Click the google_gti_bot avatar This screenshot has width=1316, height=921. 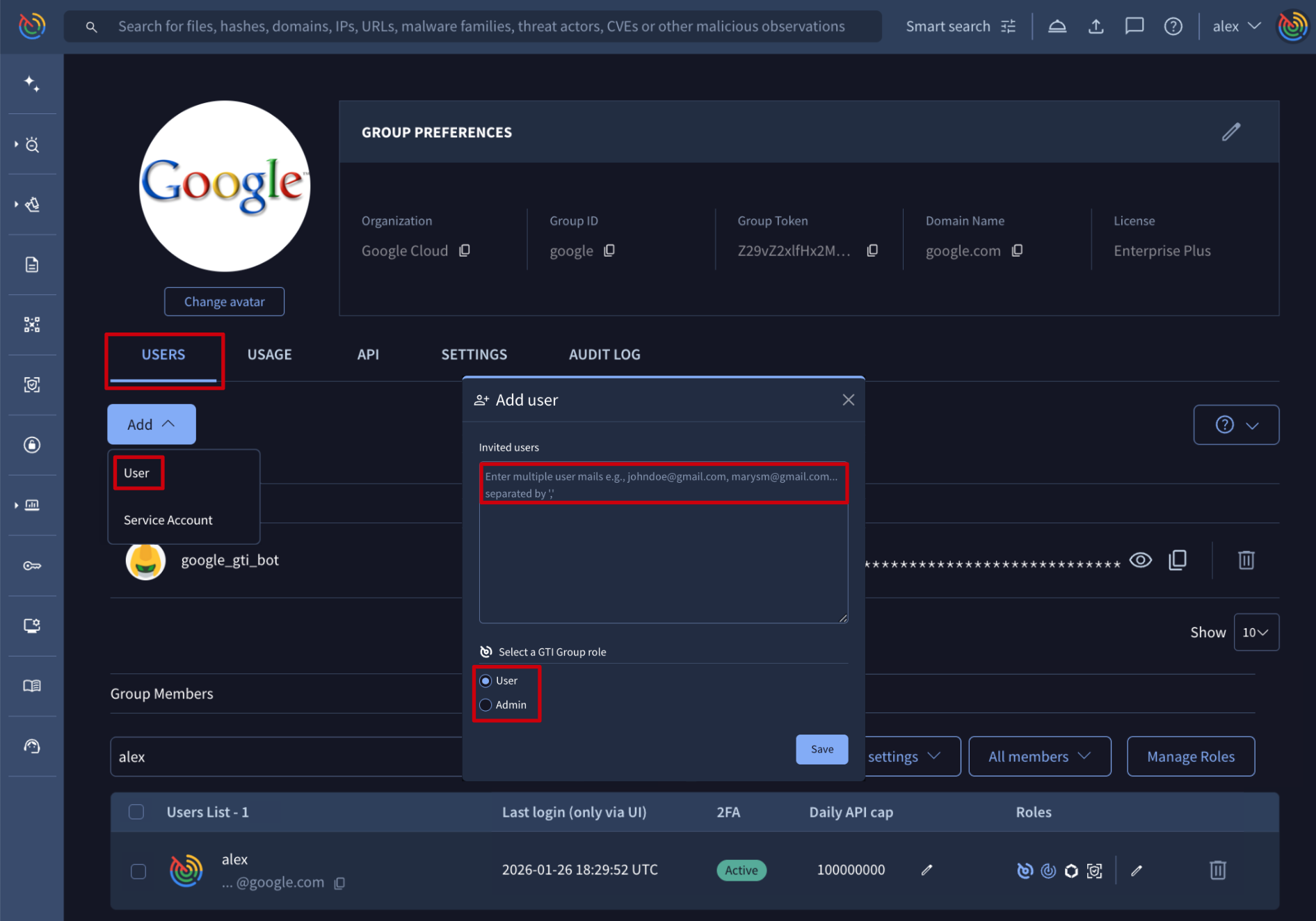coord(145,561)
